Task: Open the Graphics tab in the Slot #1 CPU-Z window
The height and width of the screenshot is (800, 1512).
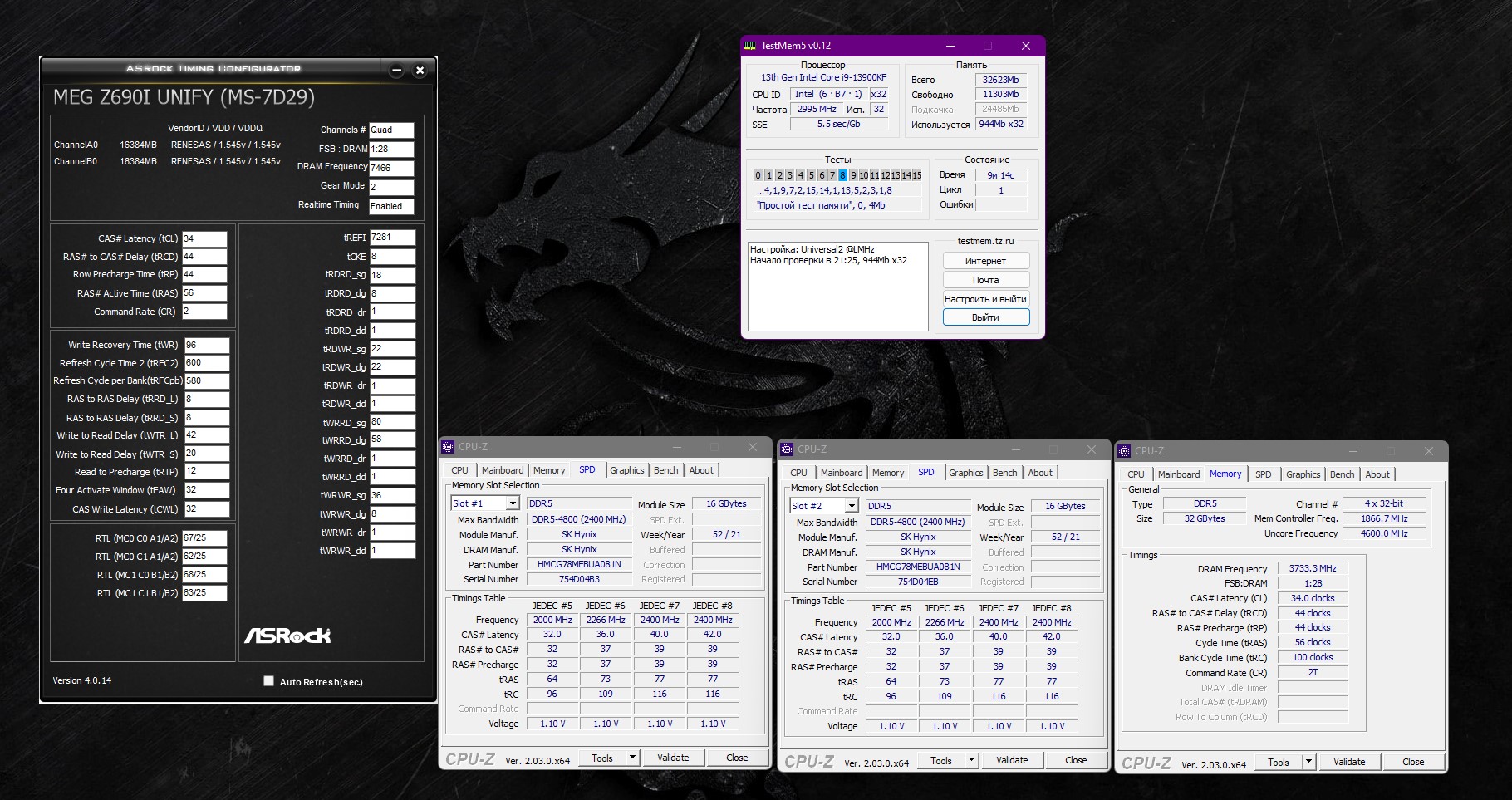Action: [x=627, y=470]
